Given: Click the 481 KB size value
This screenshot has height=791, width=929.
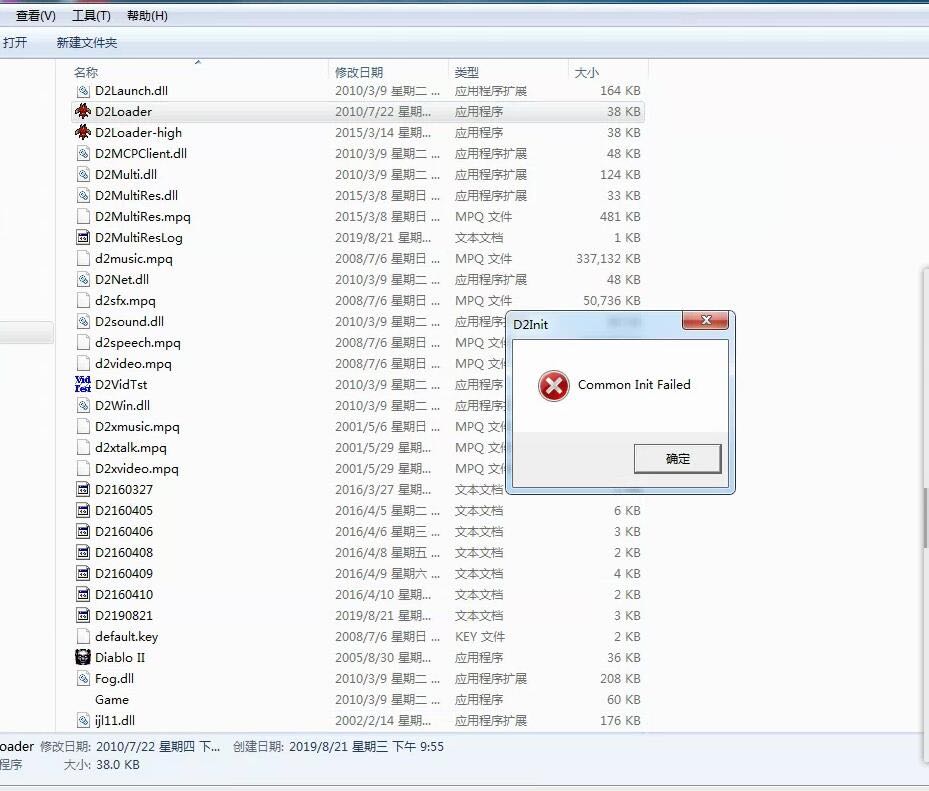Looking at the screenshot, I should click(620, 217).
